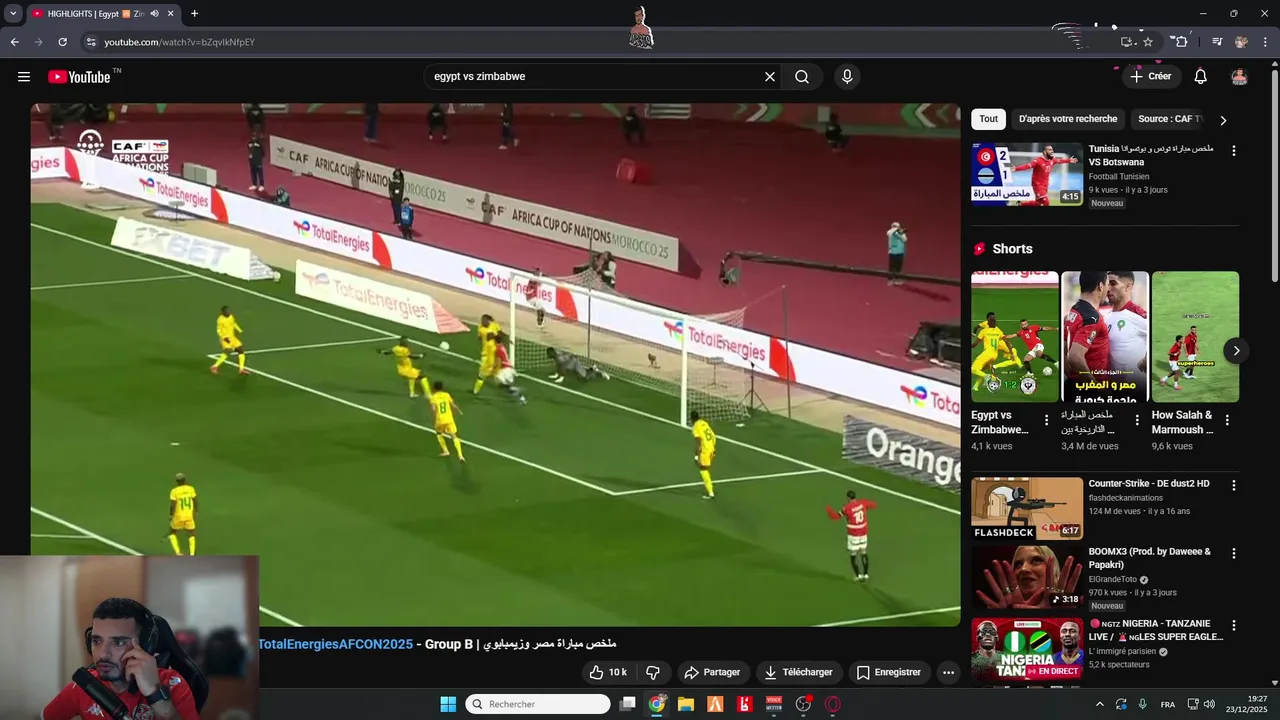Select the D'après votre recherche chip

1068,119
